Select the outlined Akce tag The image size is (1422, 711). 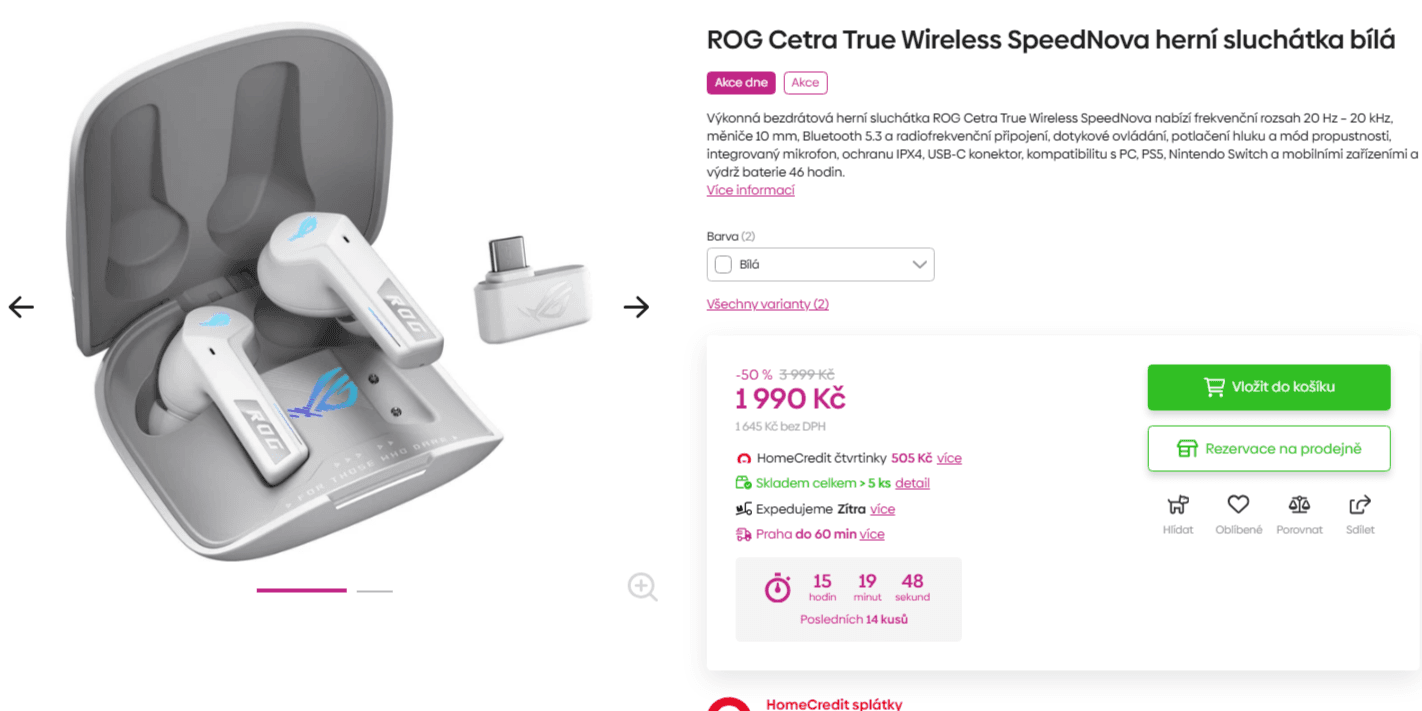805,83
